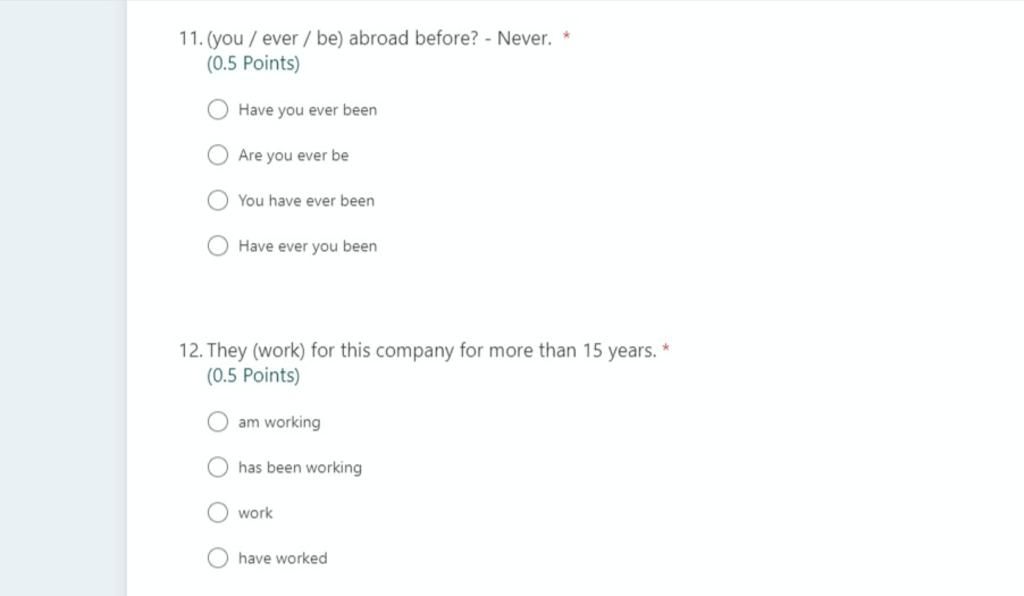Screen dimensions: 1024x596
Task: Click the 'work' answer label text
Action: pyautogui.click(x=255, y=513)
